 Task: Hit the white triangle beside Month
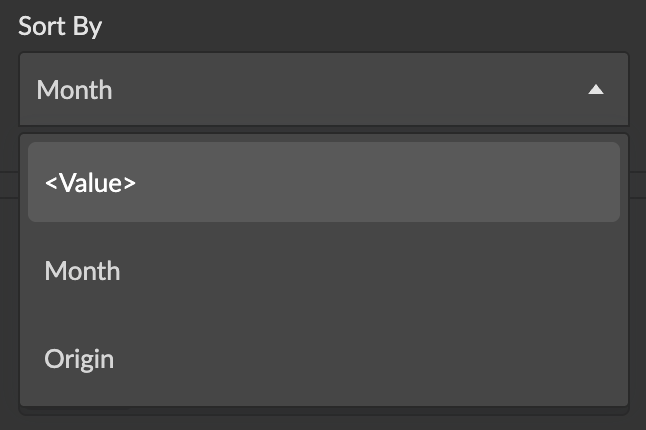coord(596,90)
